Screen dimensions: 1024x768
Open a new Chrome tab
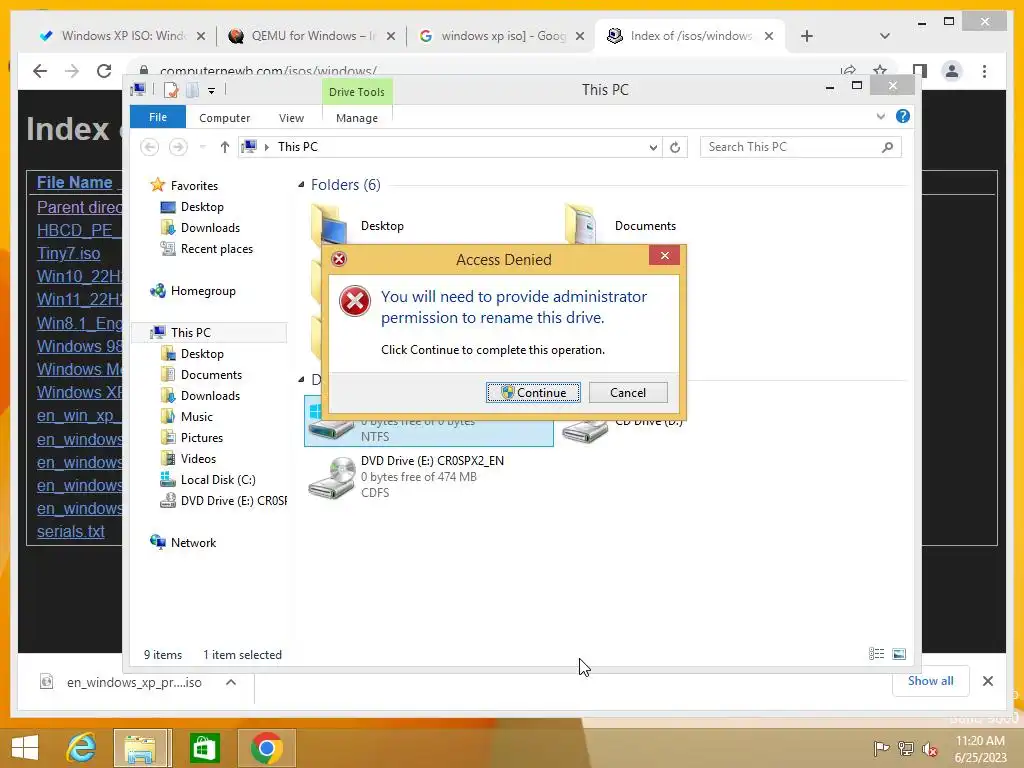[x=807, y=36]
